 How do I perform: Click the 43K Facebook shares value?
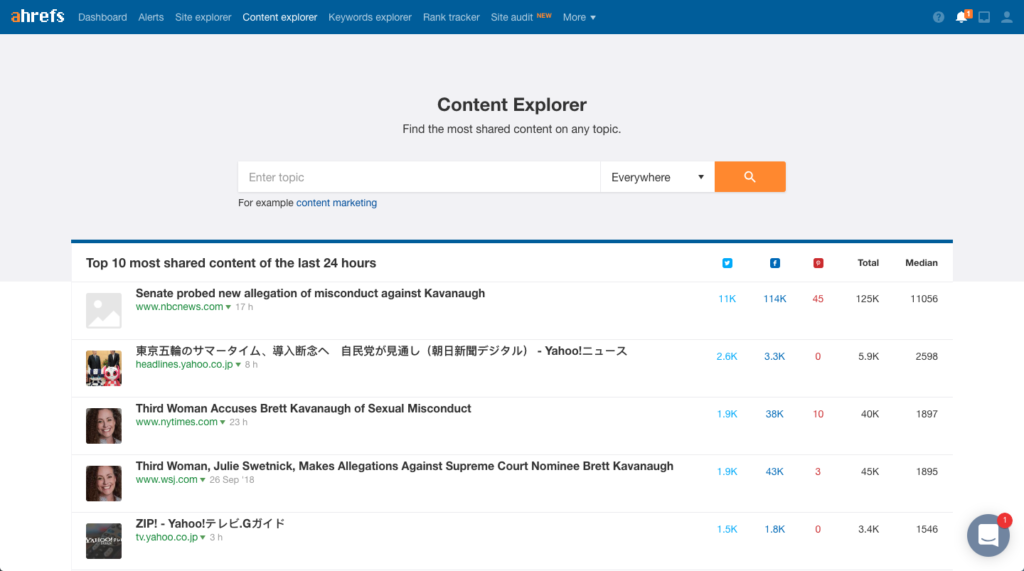[x=775, y=472]
